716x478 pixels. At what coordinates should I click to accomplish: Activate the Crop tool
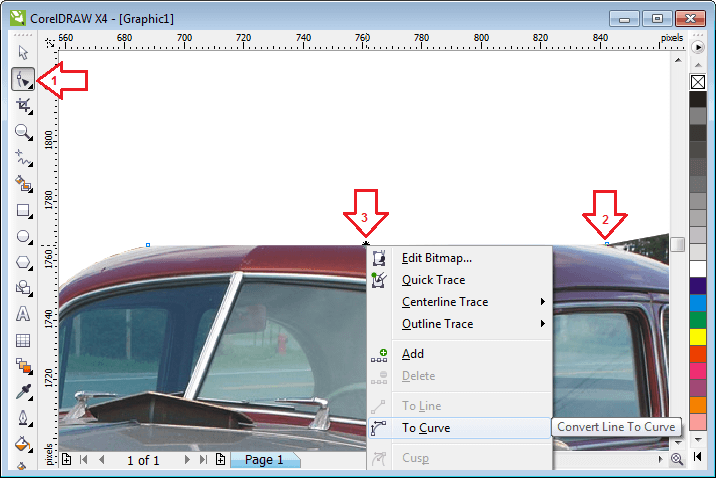[23, 105]
